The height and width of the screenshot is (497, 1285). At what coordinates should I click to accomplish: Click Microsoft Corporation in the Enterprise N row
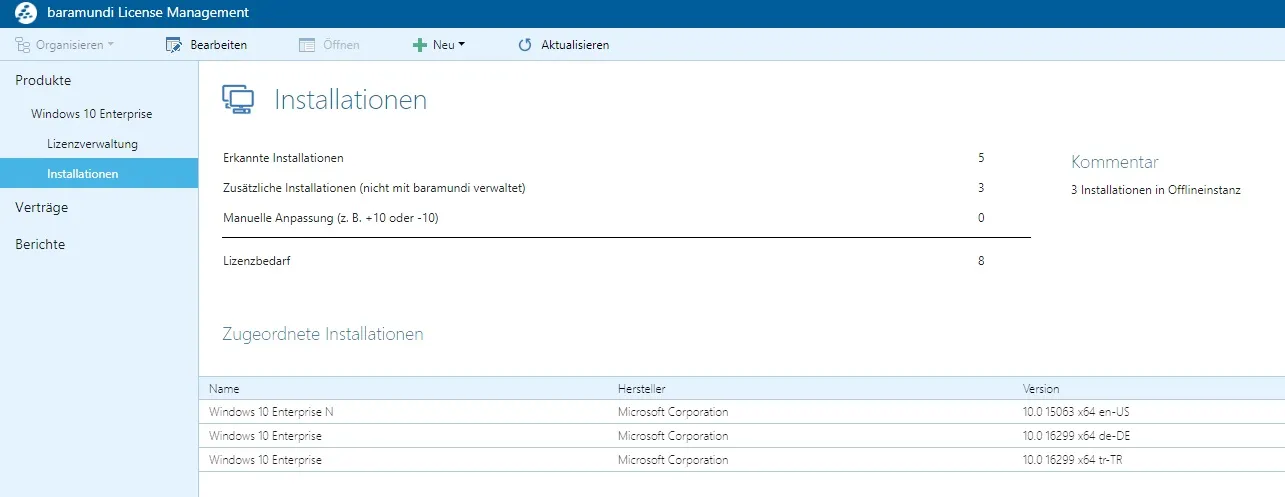(673, 412)
